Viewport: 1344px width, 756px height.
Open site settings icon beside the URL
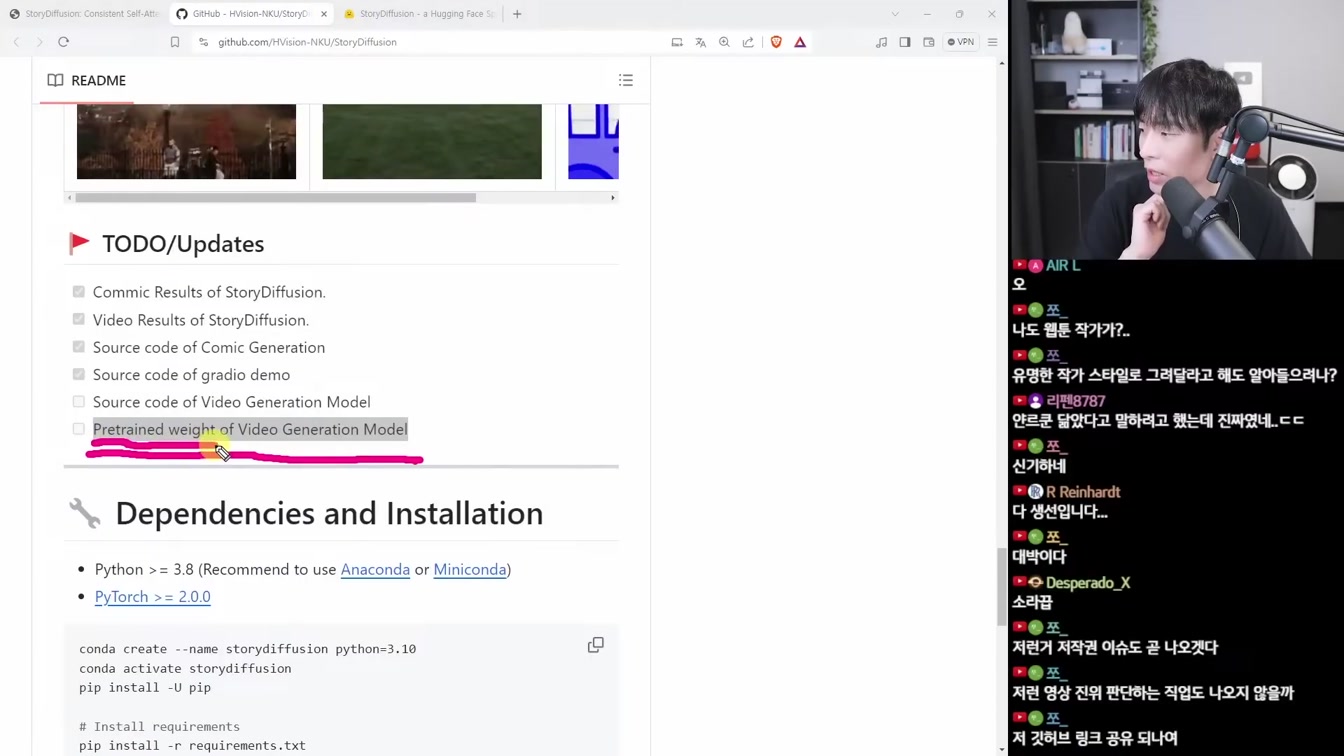point(203,42)
